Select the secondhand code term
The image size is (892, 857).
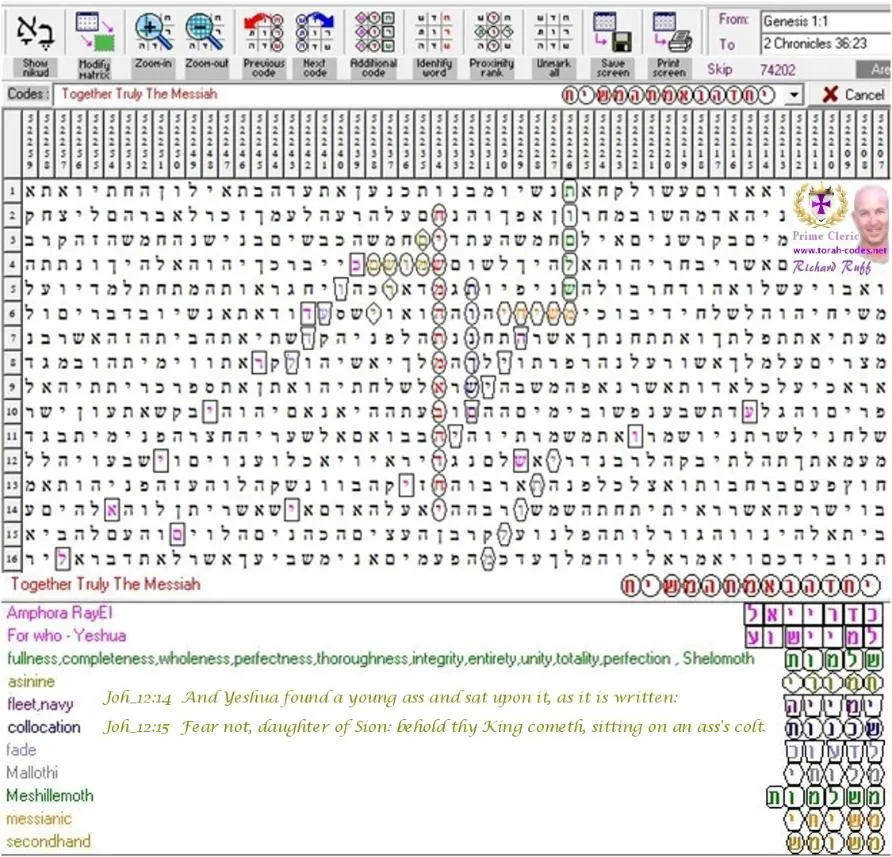(x=48, y=841)
